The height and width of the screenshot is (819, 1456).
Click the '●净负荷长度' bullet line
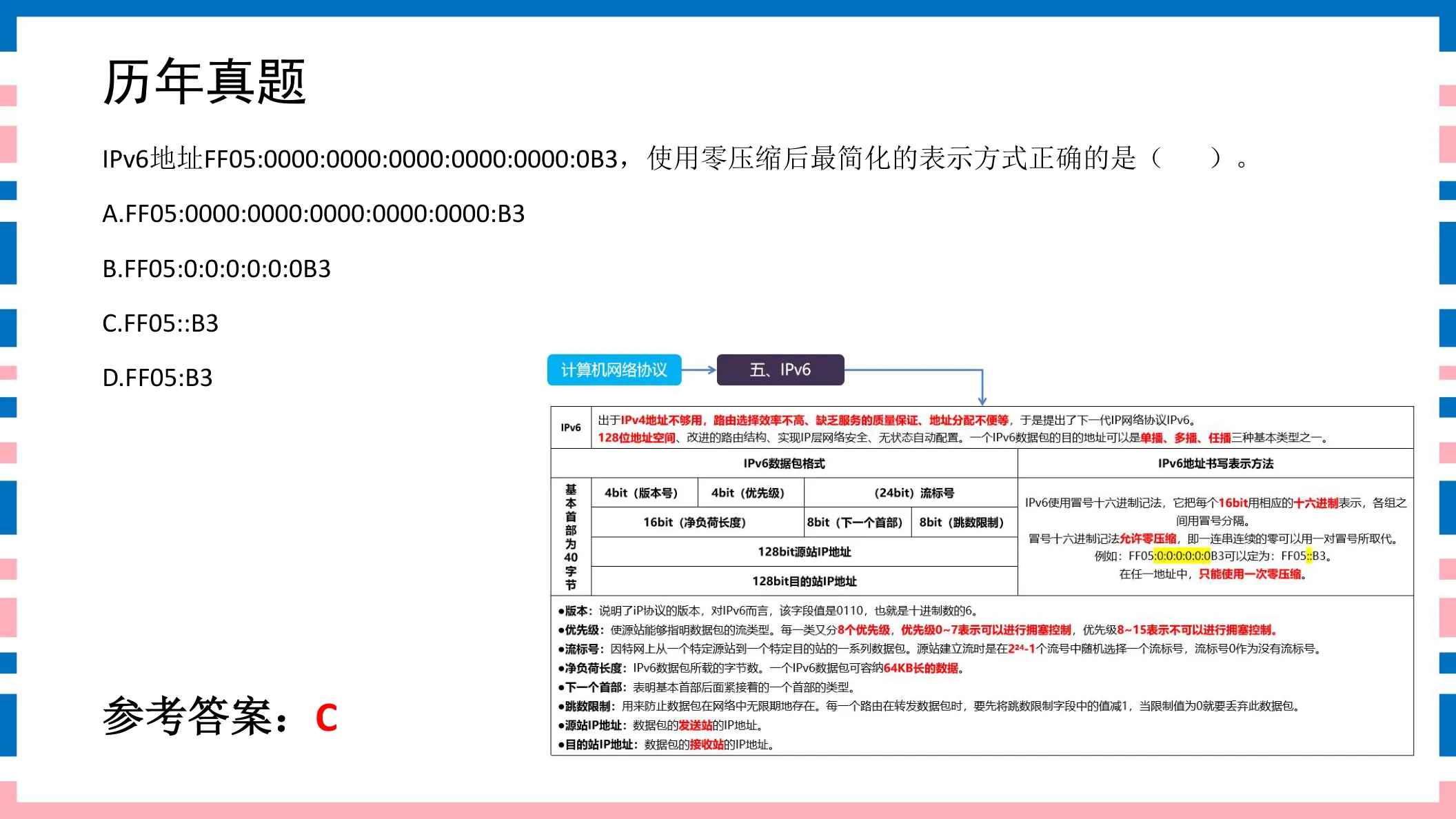762,667
